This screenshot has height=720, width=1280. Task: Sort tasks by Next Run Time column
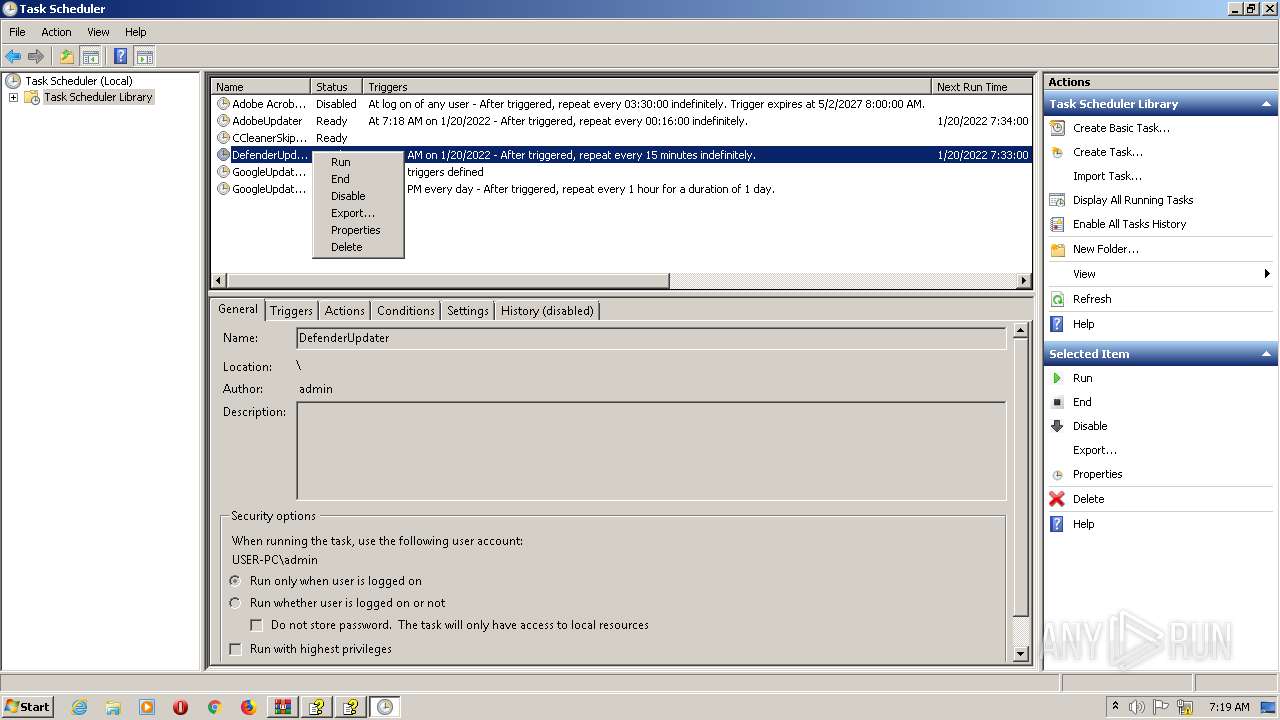click(x=982, y=87)
